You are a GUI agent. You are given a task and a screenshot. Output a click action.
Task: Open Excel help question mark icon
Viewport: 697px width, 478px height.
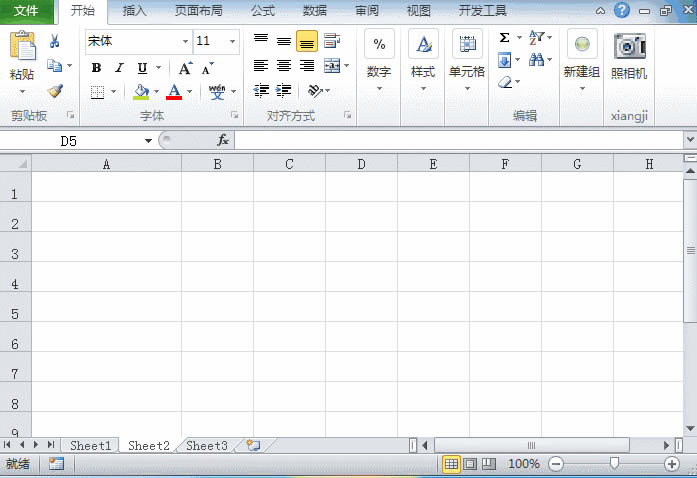tap(621, 11)
